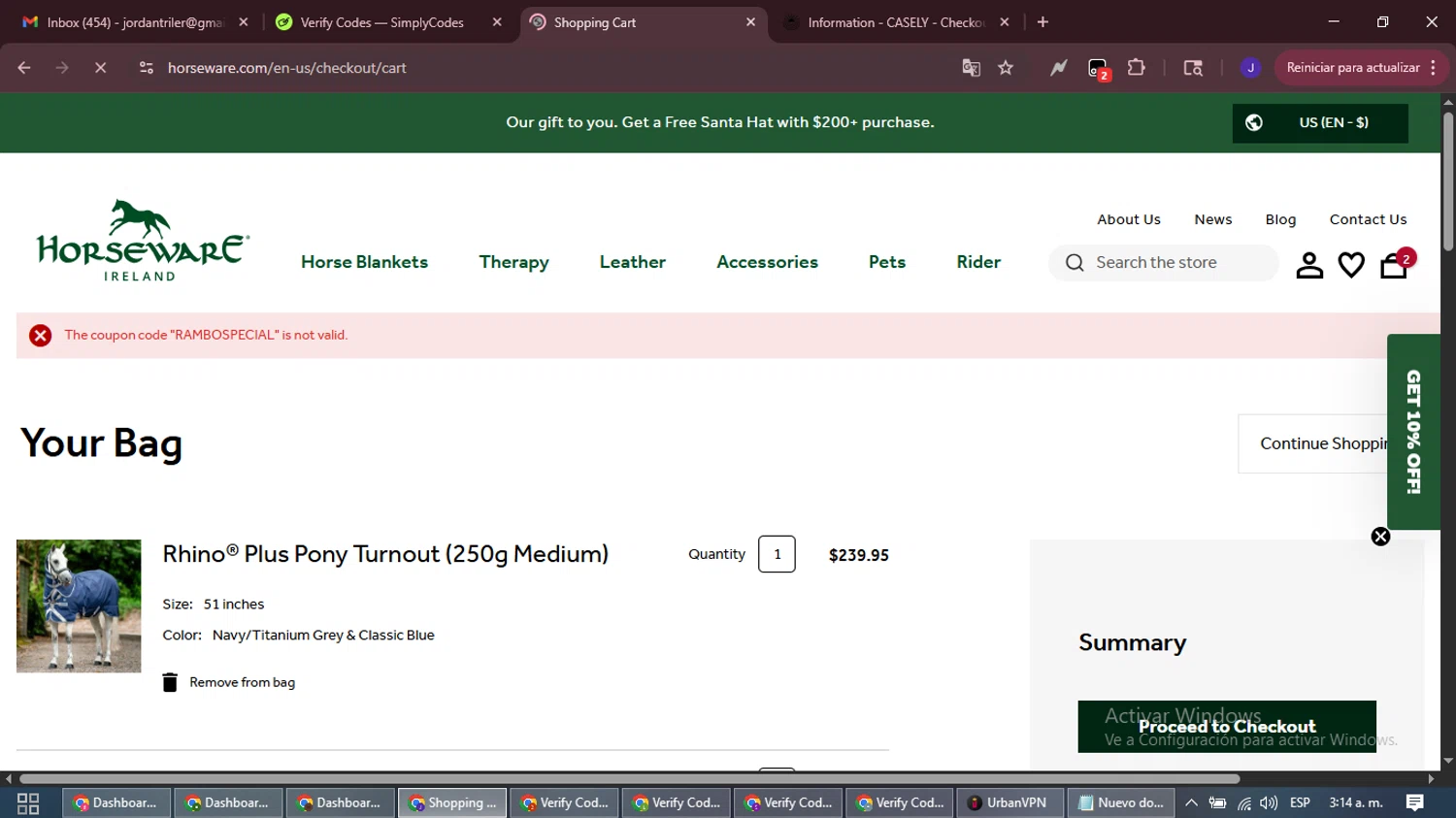1456x818 pixels.
Task: Click Reiniciar para actualizar button
Action: coord(1352,68)
